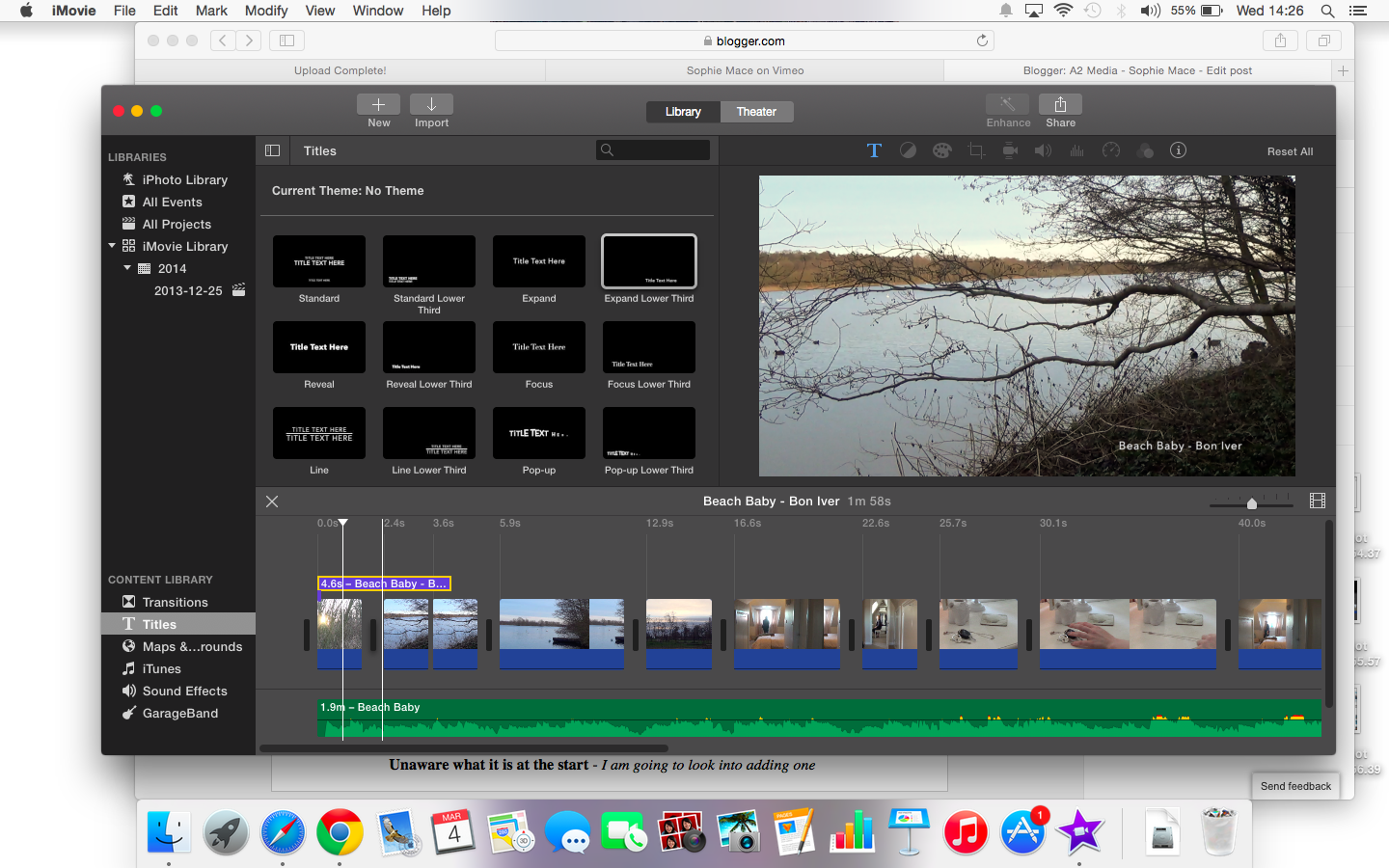Viewport: 1389px width, 868px height.
Task: Choose the Reveal Lower Third title
Action: tap(429, 347)
